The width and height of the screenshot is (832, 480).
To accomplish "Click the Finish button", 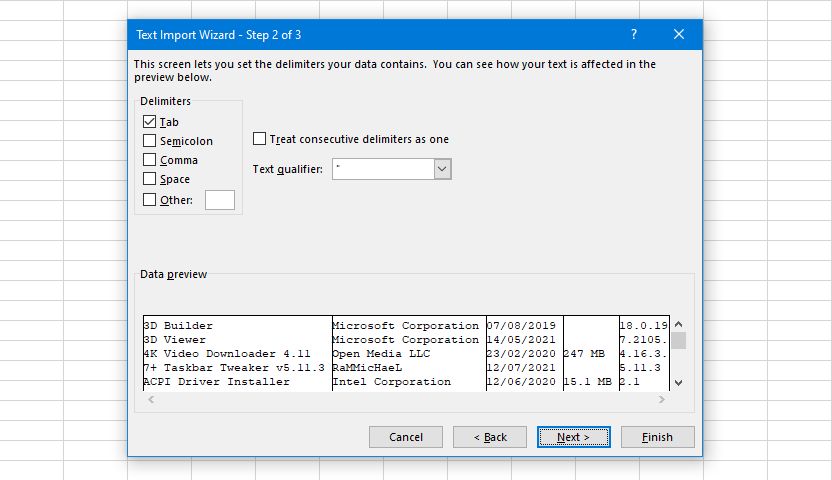I will point(657,437).
